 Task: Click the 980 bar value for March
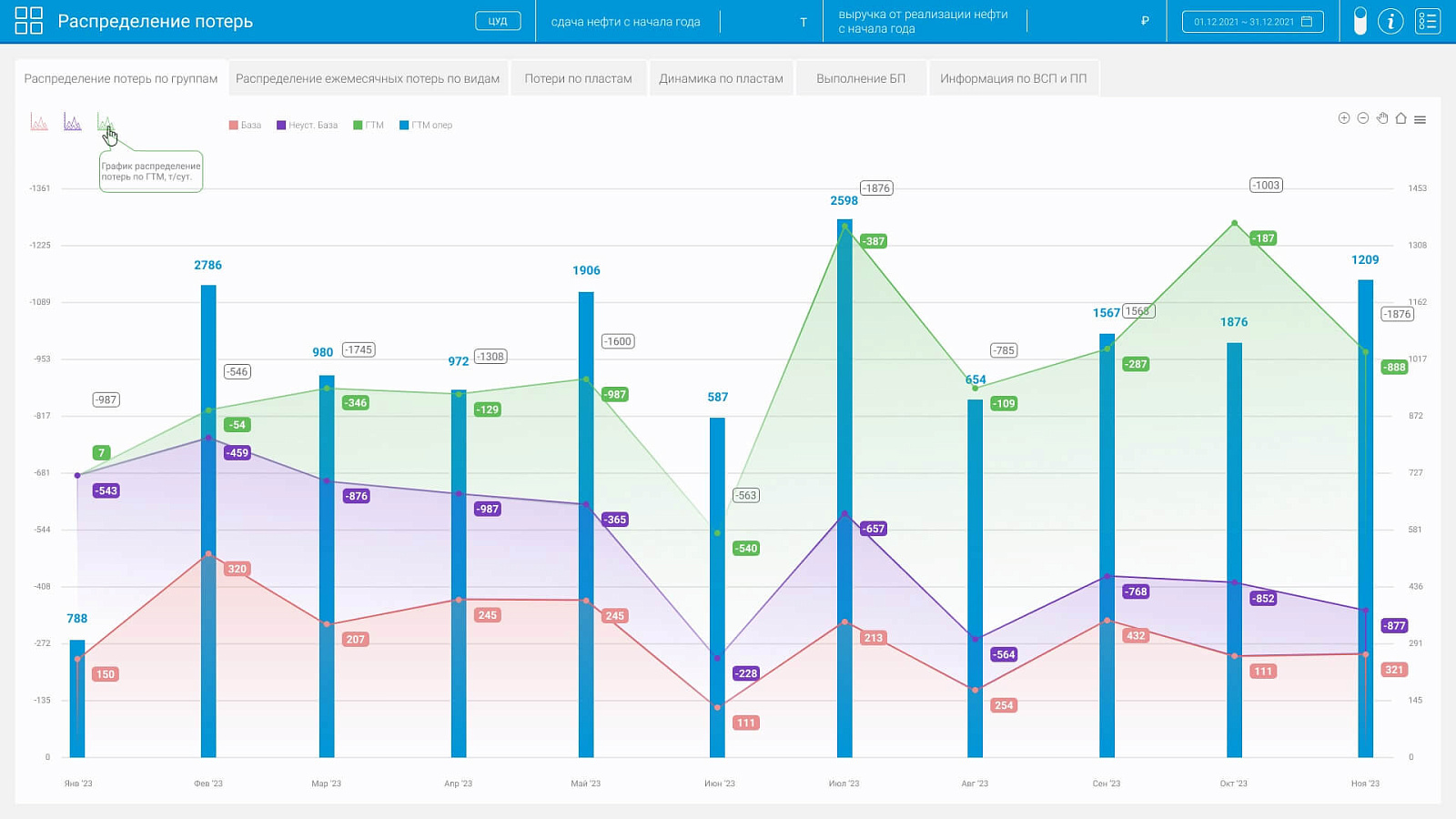[x=323, y=352]
